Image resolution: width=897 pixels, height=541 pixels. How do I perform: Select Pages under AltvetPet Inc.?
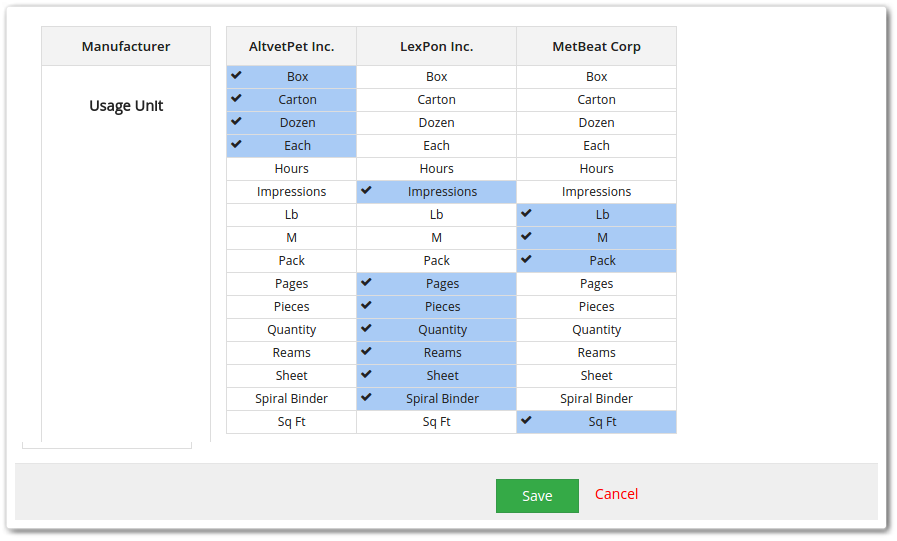(291, 284)
